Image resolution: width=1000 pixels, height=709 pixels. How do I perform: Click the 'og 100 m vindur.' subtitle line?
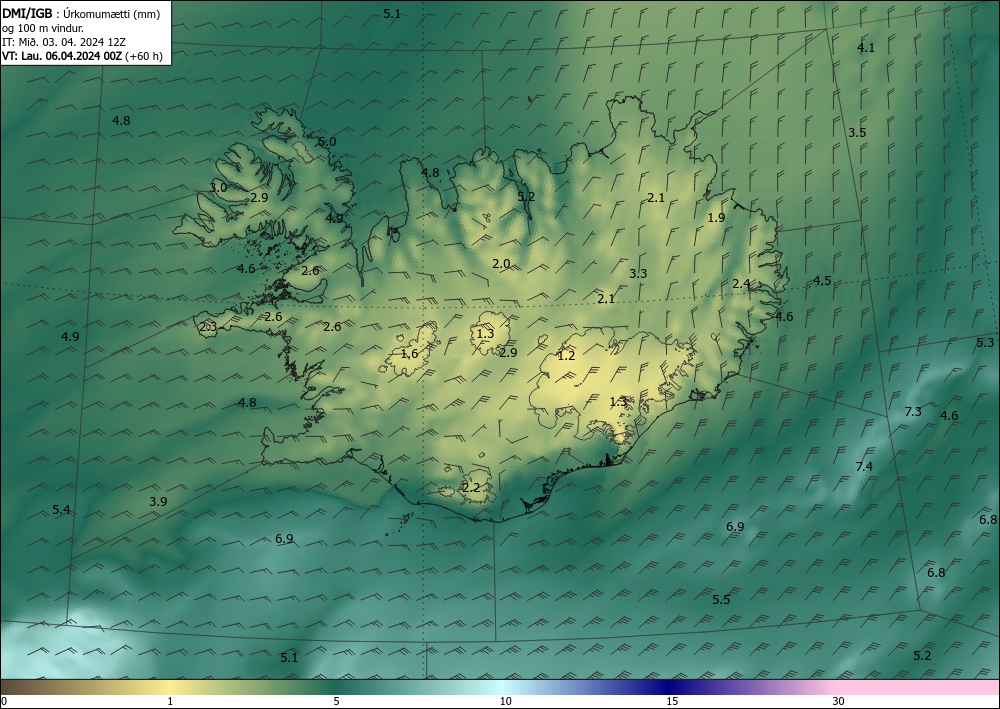[43, 28]
